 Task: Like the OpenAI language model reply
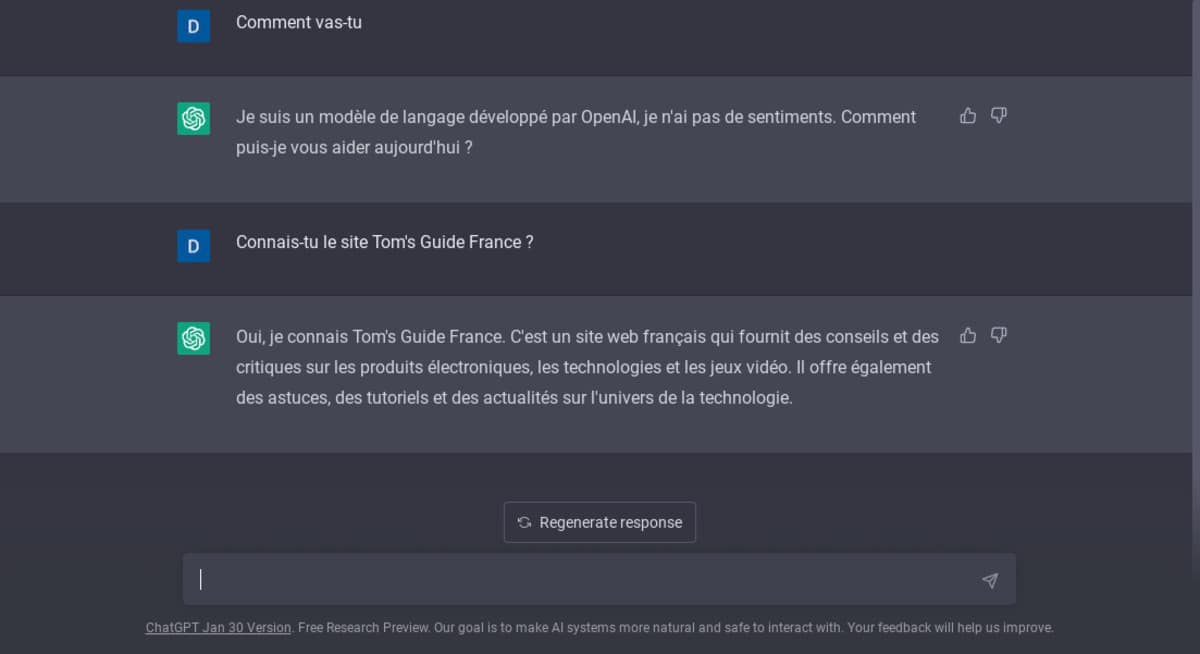967,116
